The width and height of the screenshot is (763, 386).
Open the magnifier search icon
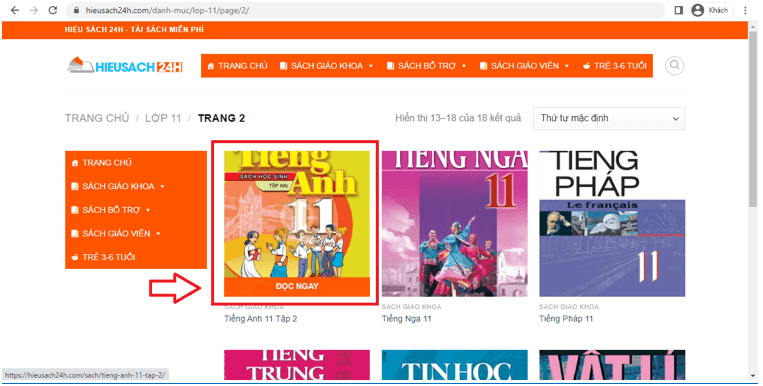point(674,65)
